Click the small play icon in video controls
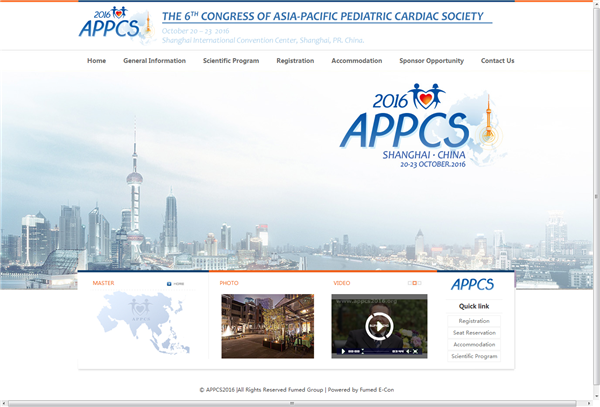This screenshot has height=407, width=600. [343, 351]
